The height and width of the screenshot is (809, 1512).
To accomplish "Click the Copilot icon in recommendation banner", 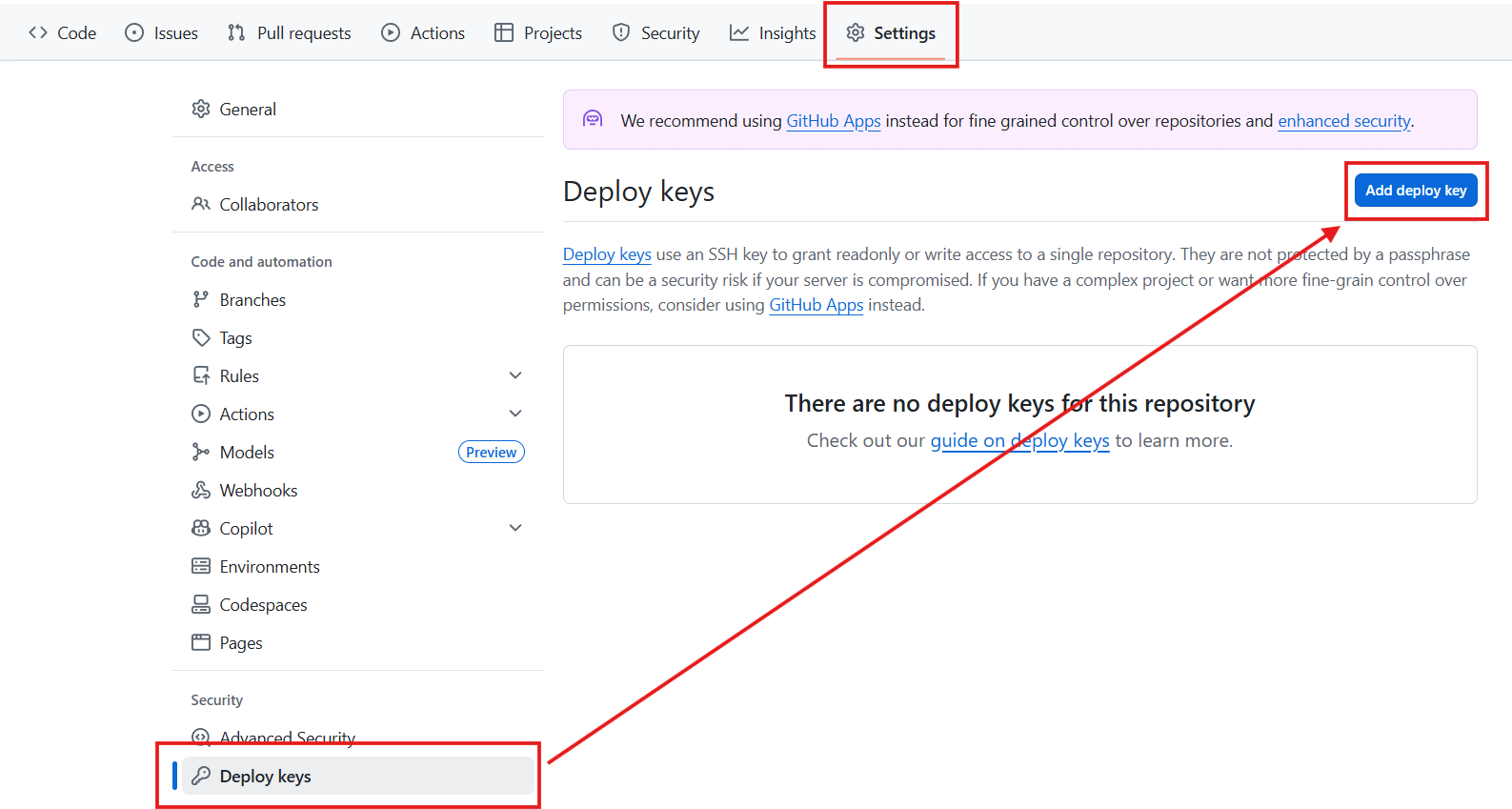I will 593,119.
